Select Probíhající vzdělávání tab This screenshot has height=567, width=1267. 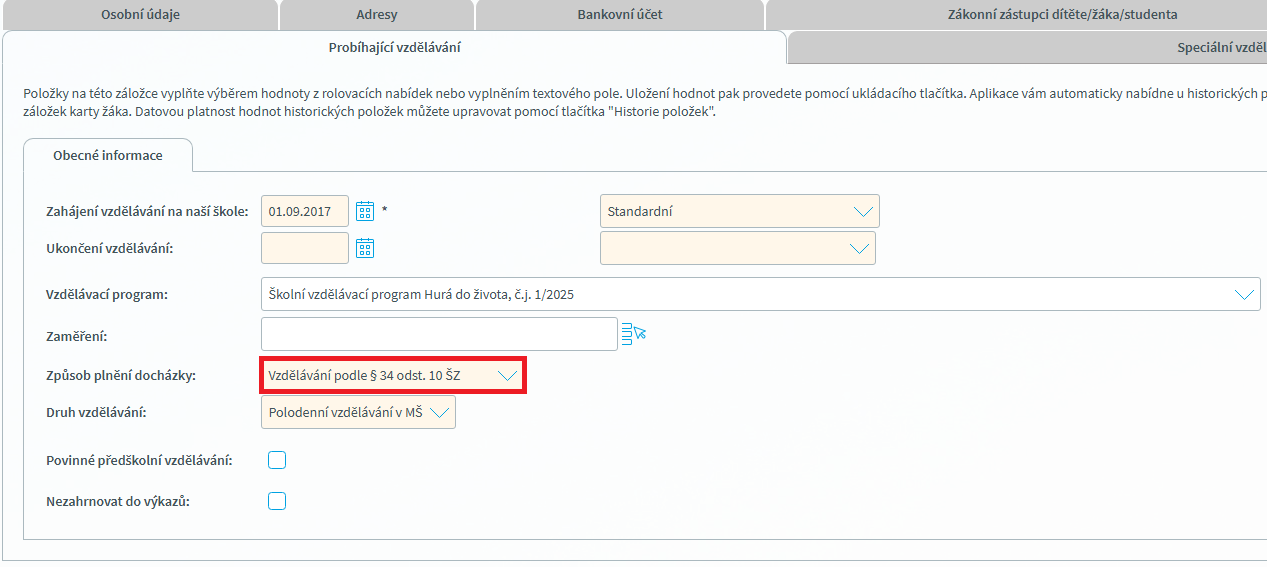click(x=395, y=47)
